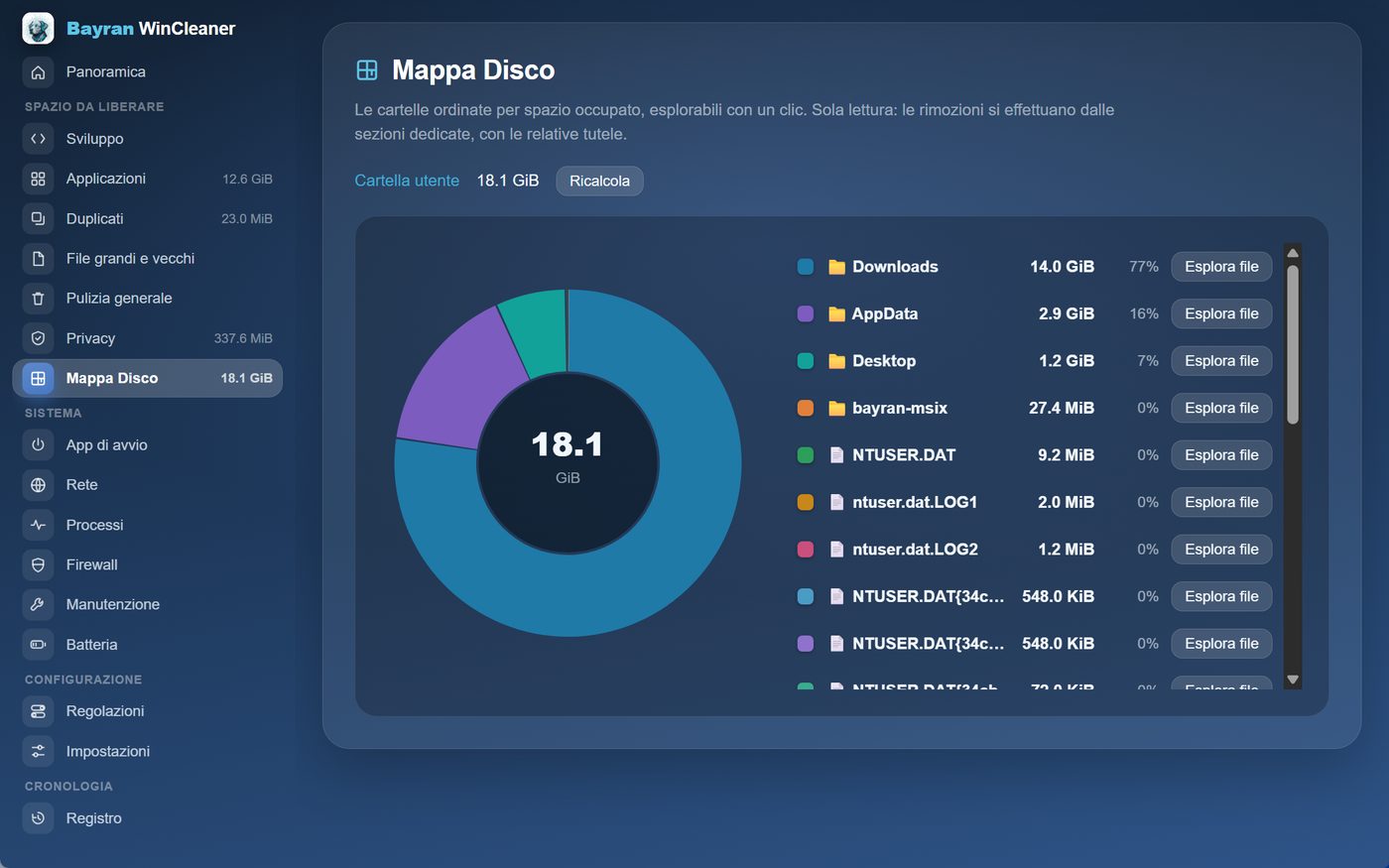Open Panoramica via its home icon

[38, 72]
